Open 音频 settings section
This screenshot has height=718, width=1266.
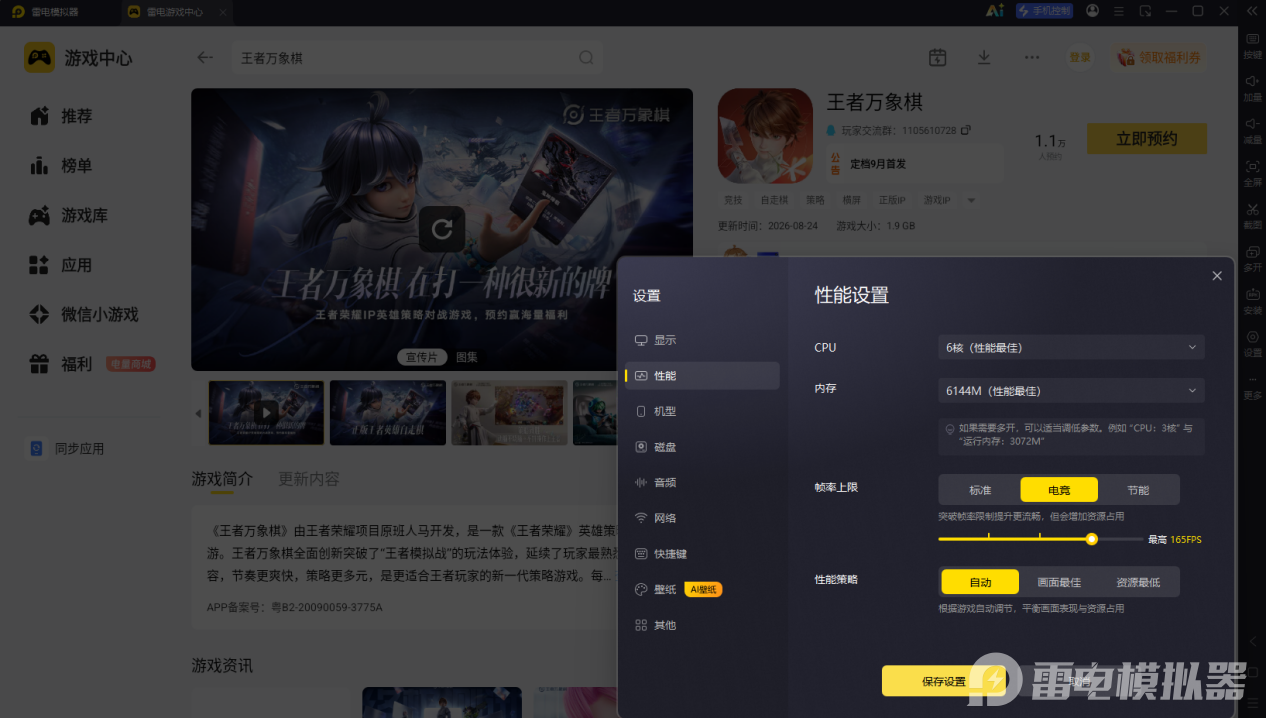click(702, 482)
